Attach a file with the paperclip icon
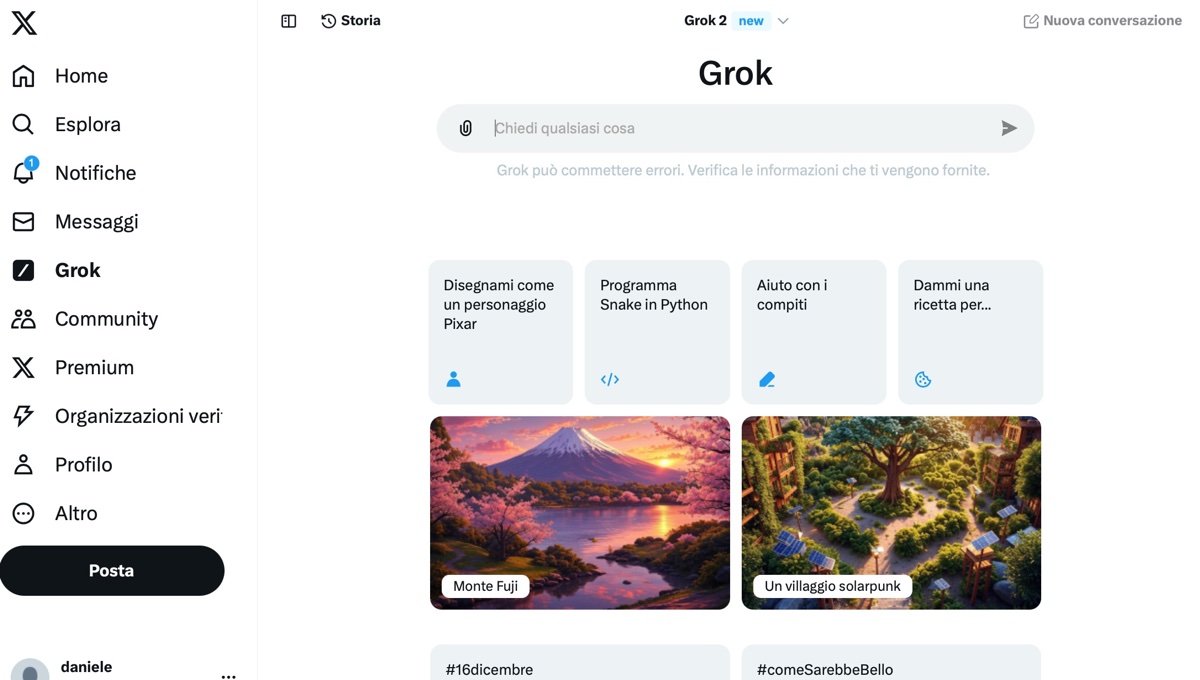1200x680 pixels. coord(465,128)
